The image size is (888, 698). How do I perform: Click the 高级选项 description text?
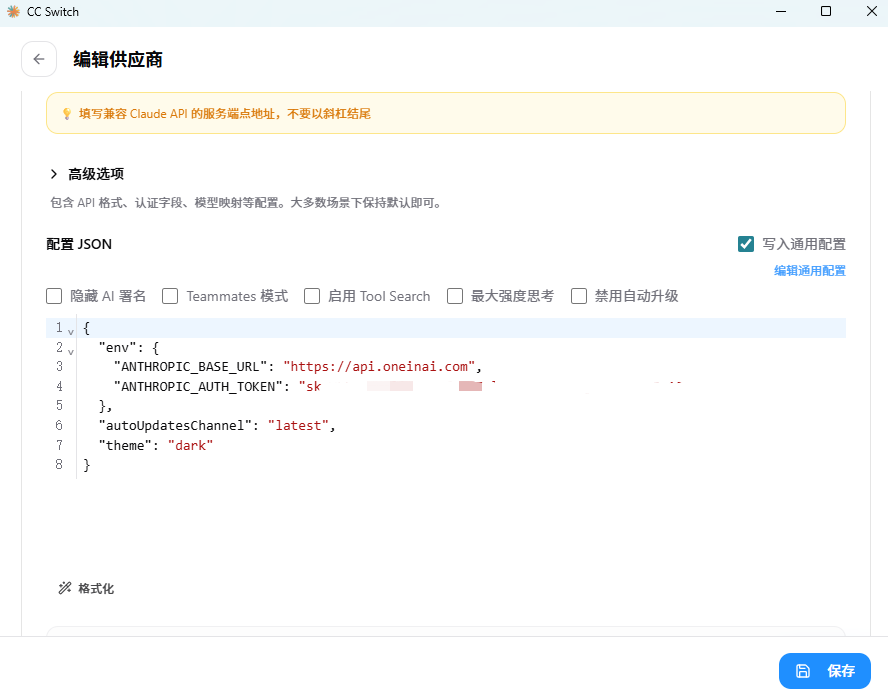247,203
